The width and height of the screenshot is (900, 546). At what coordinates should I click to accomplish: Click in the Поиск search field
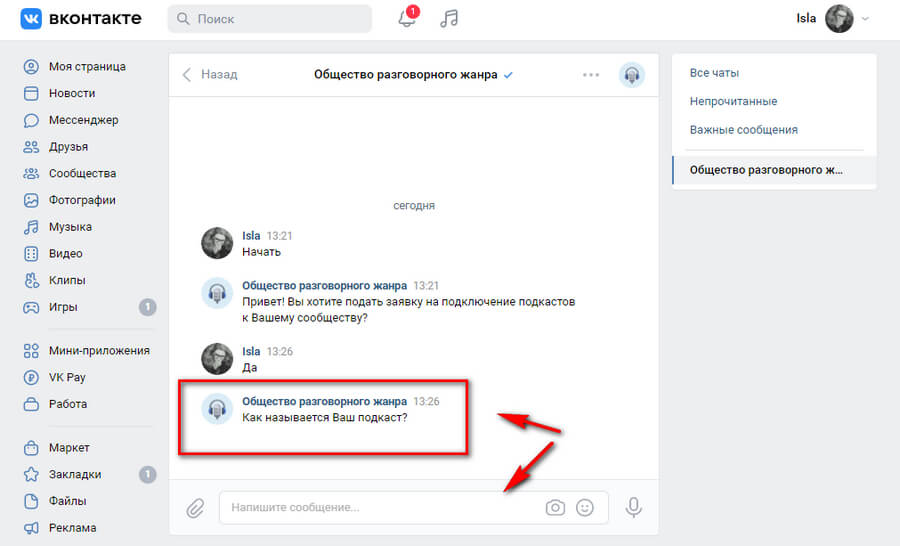(270, 19)
